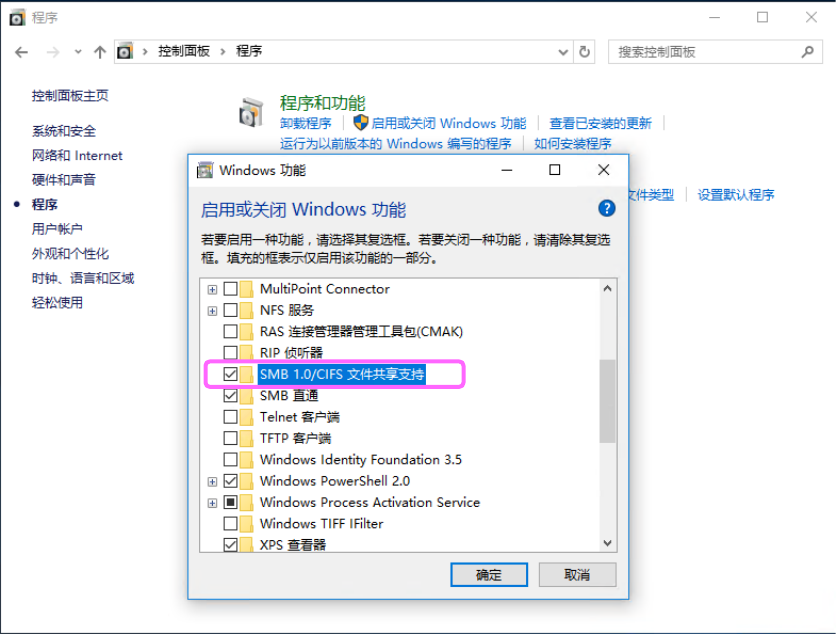Select Hardware and Sound in the sidebar
836x634 pixels.
pos(64,180)
